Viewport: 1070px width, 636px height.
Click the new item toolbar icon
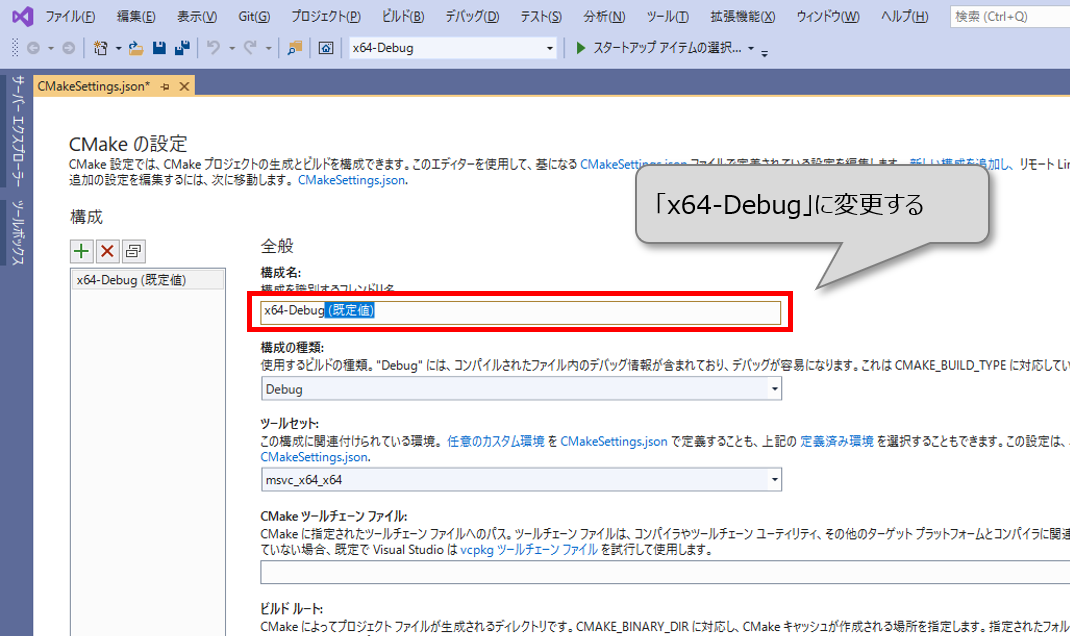(x=100, y=48)
